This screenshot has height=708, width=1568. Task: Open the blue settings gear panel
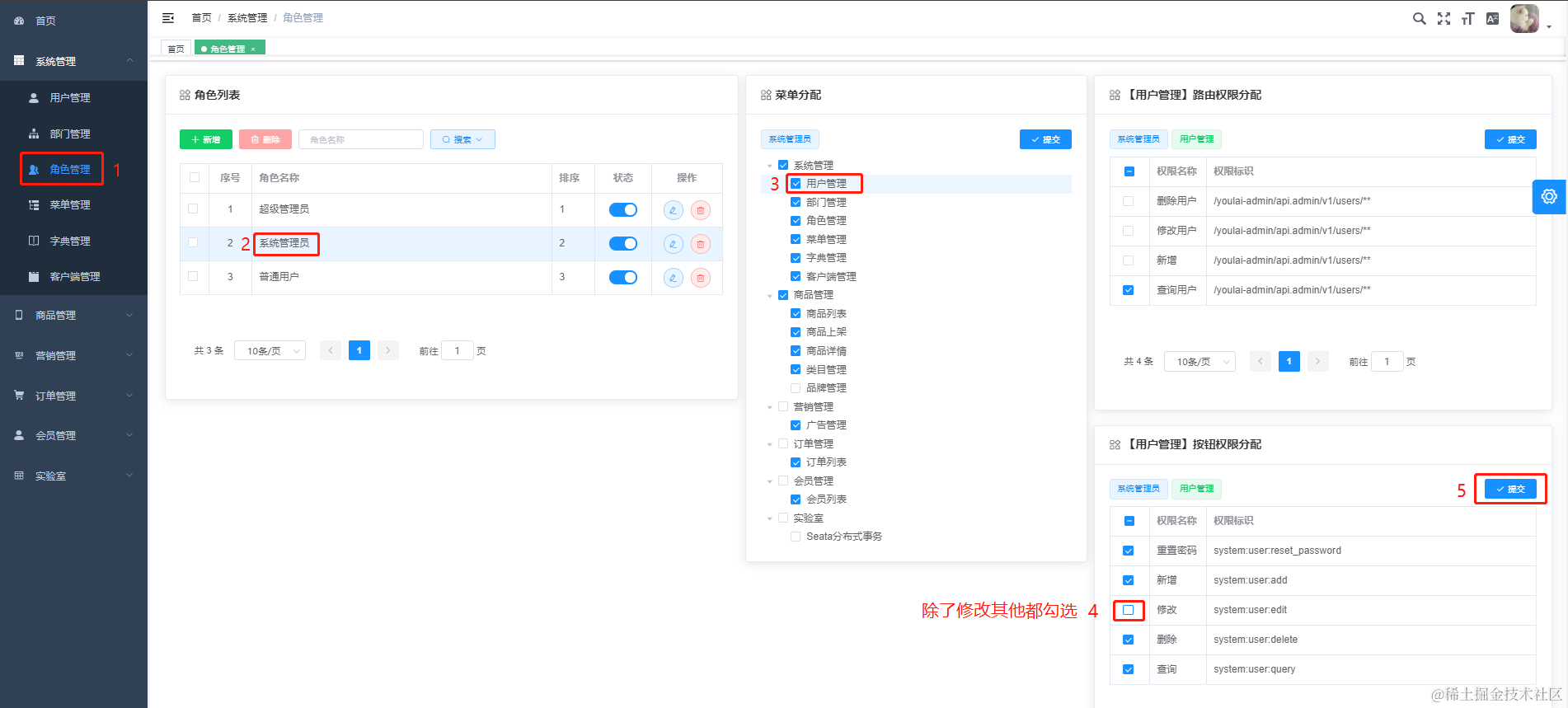coord(1549,196)
